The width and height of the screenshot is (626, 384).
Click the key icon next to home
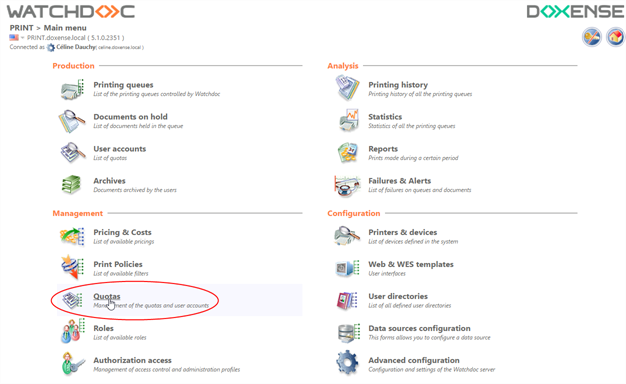(592, 38)
